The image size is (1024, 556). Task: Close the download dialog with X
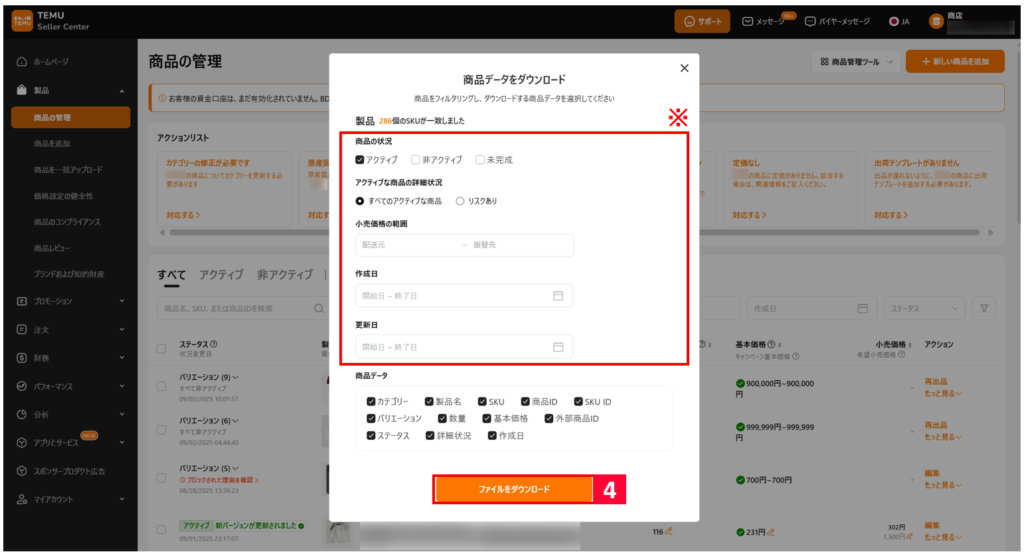coord(684,68)
